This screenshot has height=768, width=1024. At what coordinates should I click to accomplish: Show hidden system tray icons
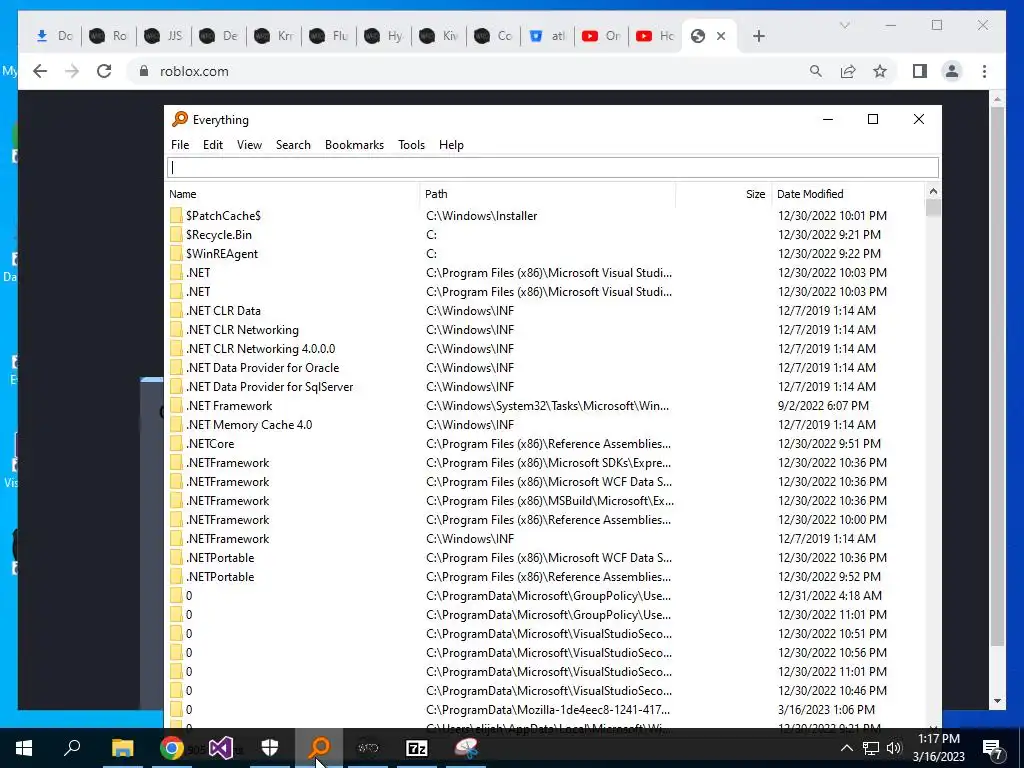click(846, 748)
